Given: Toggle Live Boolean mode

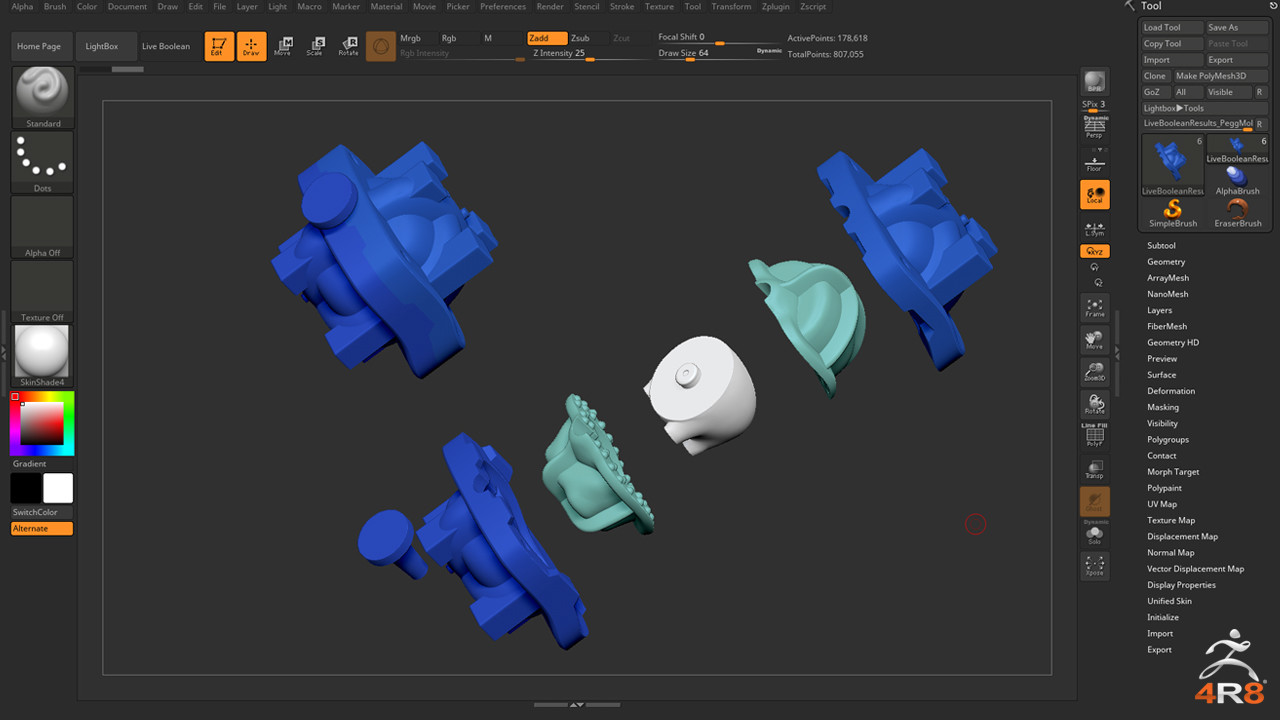Looking at the screenshot, I should [168, 45].
